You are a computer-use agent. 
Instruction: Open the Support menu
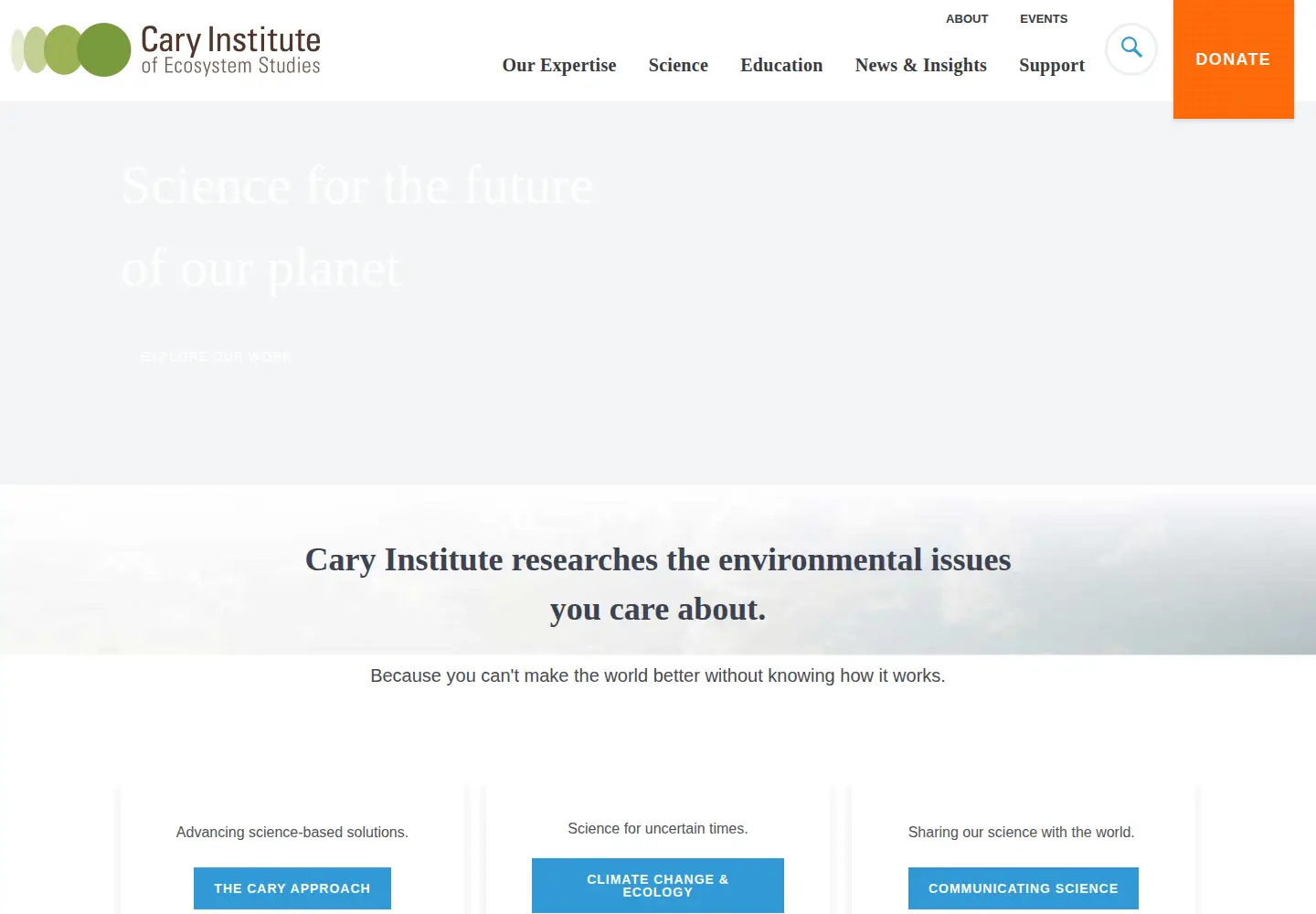click(1052, 65)
